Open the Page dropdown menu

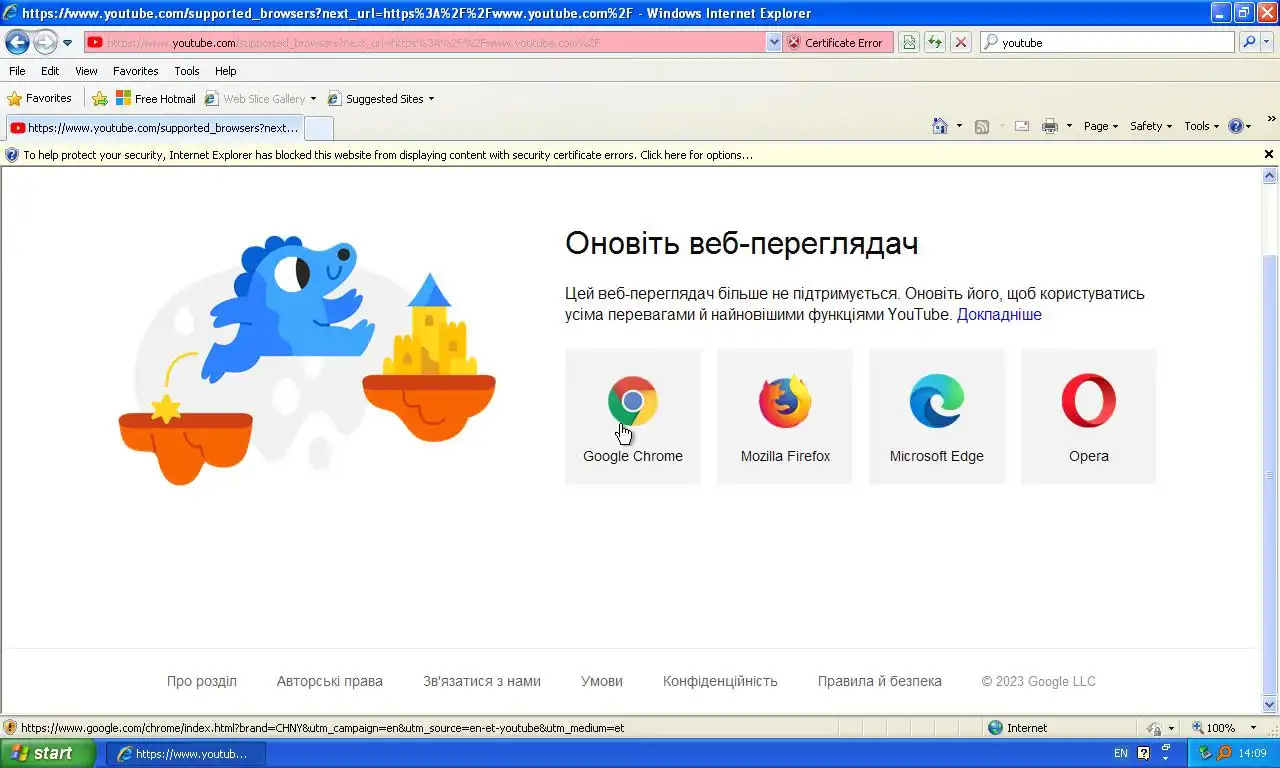[1100, 126]
